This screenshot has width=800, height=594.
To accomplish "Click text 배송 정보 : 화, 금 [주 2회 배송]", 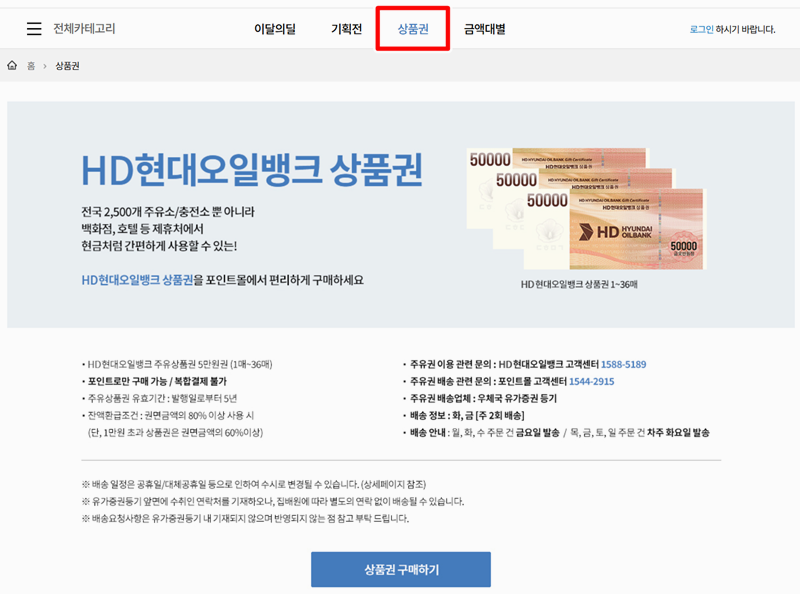I will coord(467,415).
